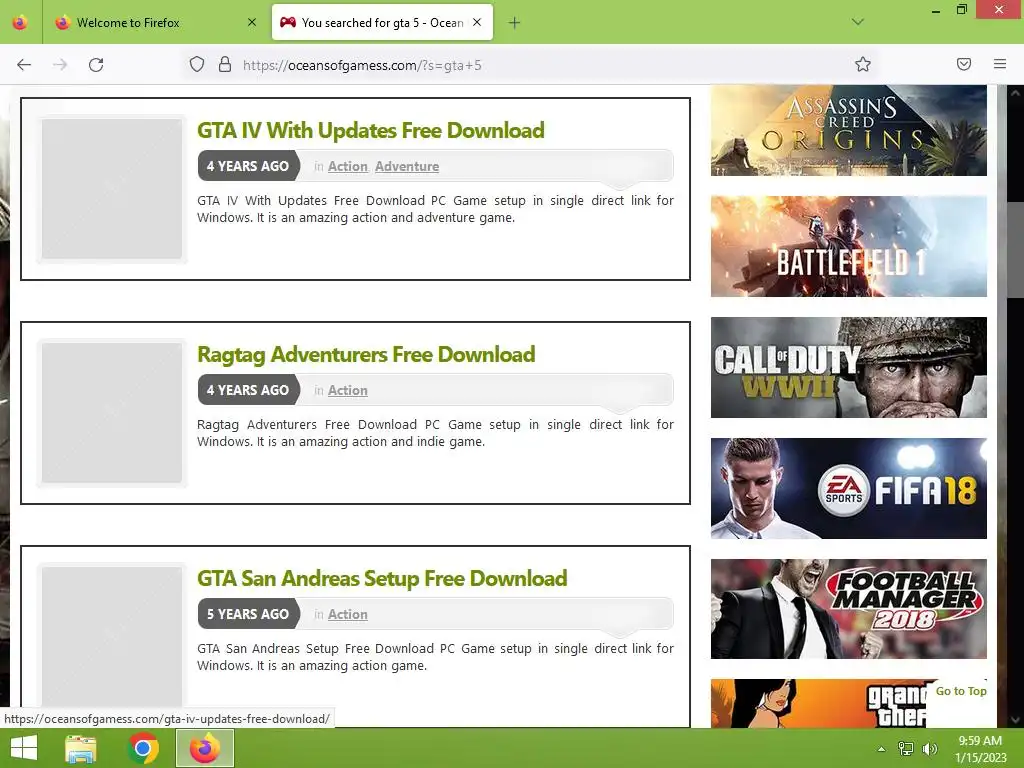The height and width of the screenshot is (768, 1024).
Task: Restore down the Firefox window
Action: pos(961,9)
